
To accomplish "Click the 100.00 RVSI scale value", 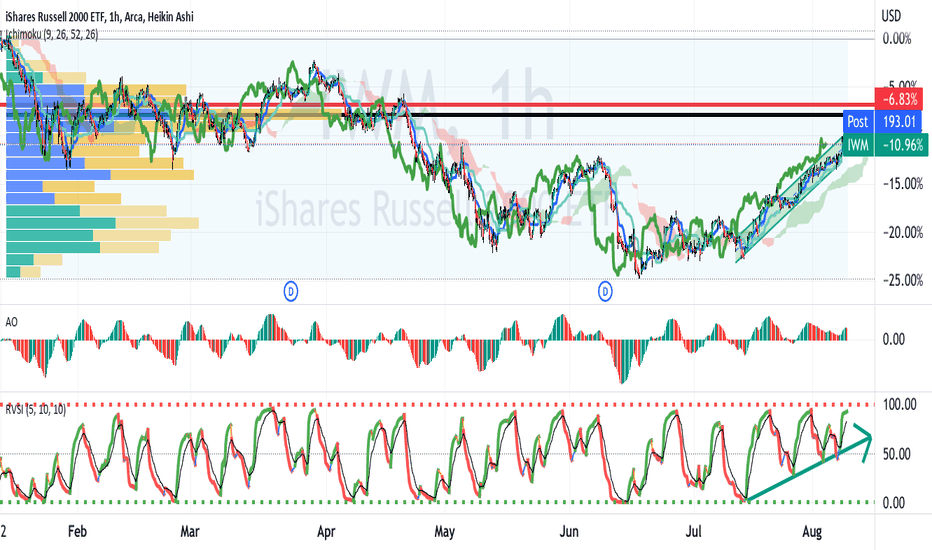I will [900, 405].
